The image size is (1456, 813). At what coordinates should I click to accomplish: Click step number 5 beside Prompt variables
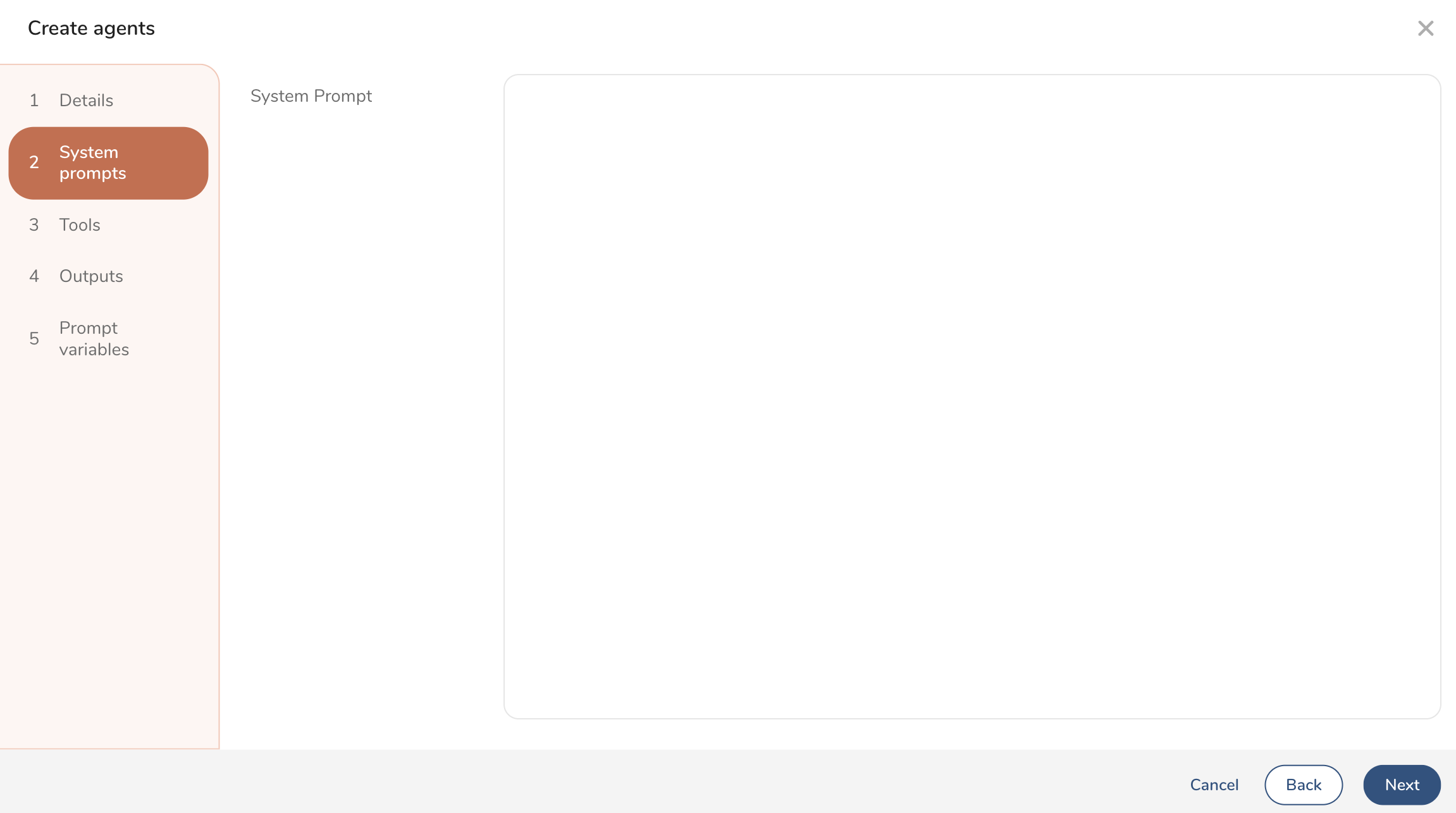point(34,339)
